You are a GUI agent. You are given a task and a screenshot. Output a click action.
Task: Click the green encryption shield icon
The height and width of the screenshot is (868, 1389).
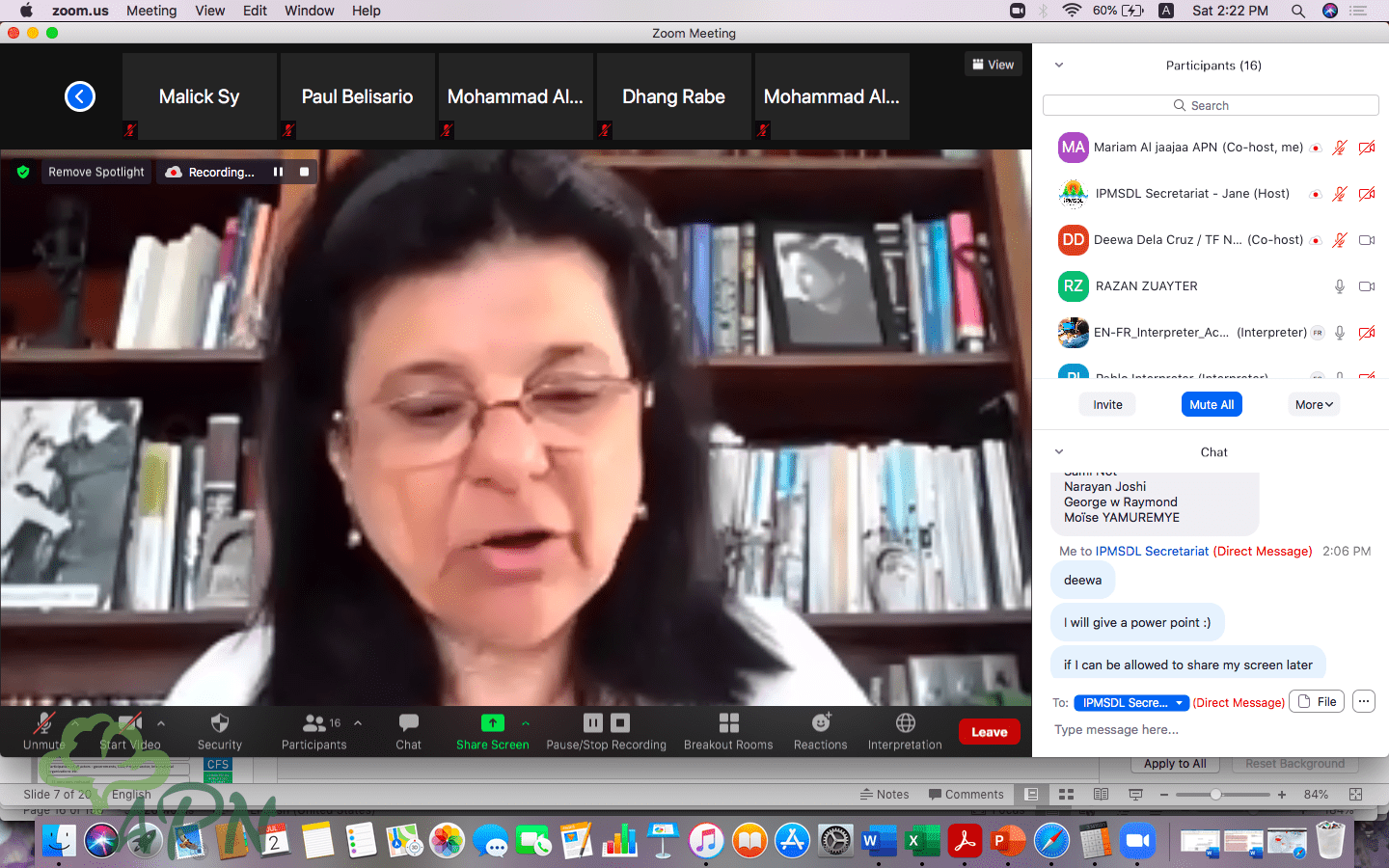(23, 172)
